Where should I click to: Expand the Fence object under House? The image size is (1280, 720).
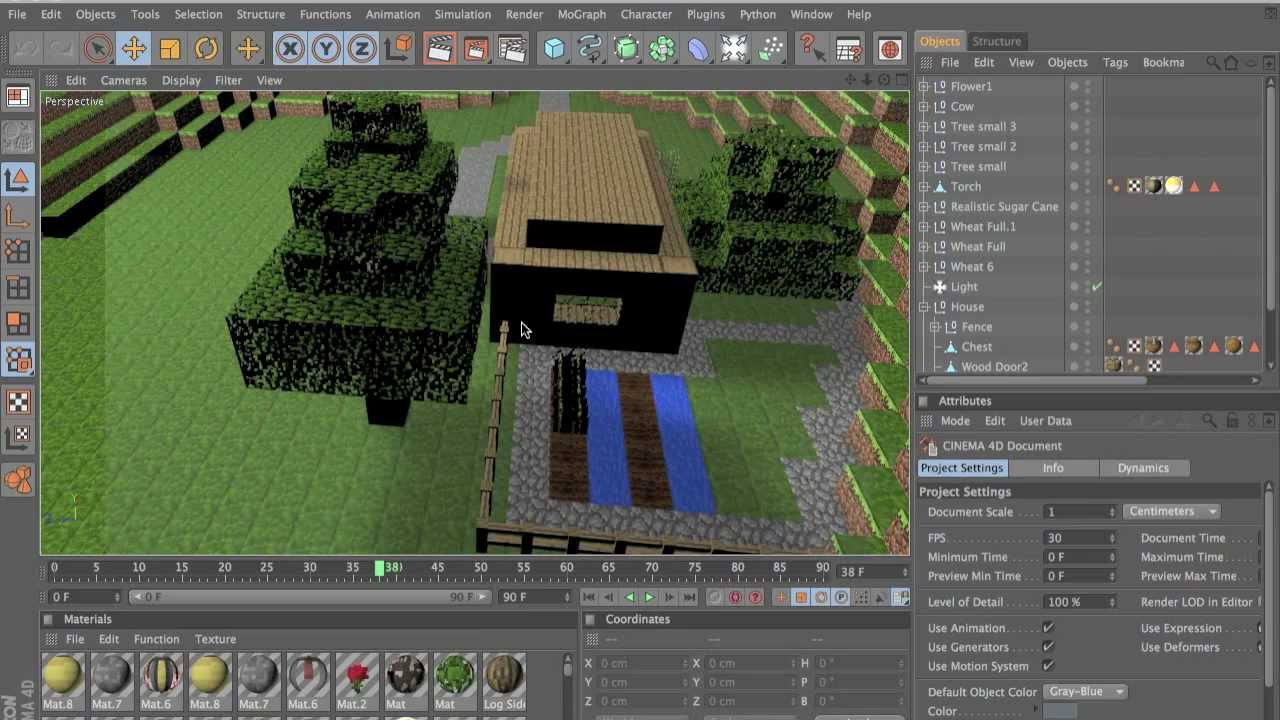point(935,327)
